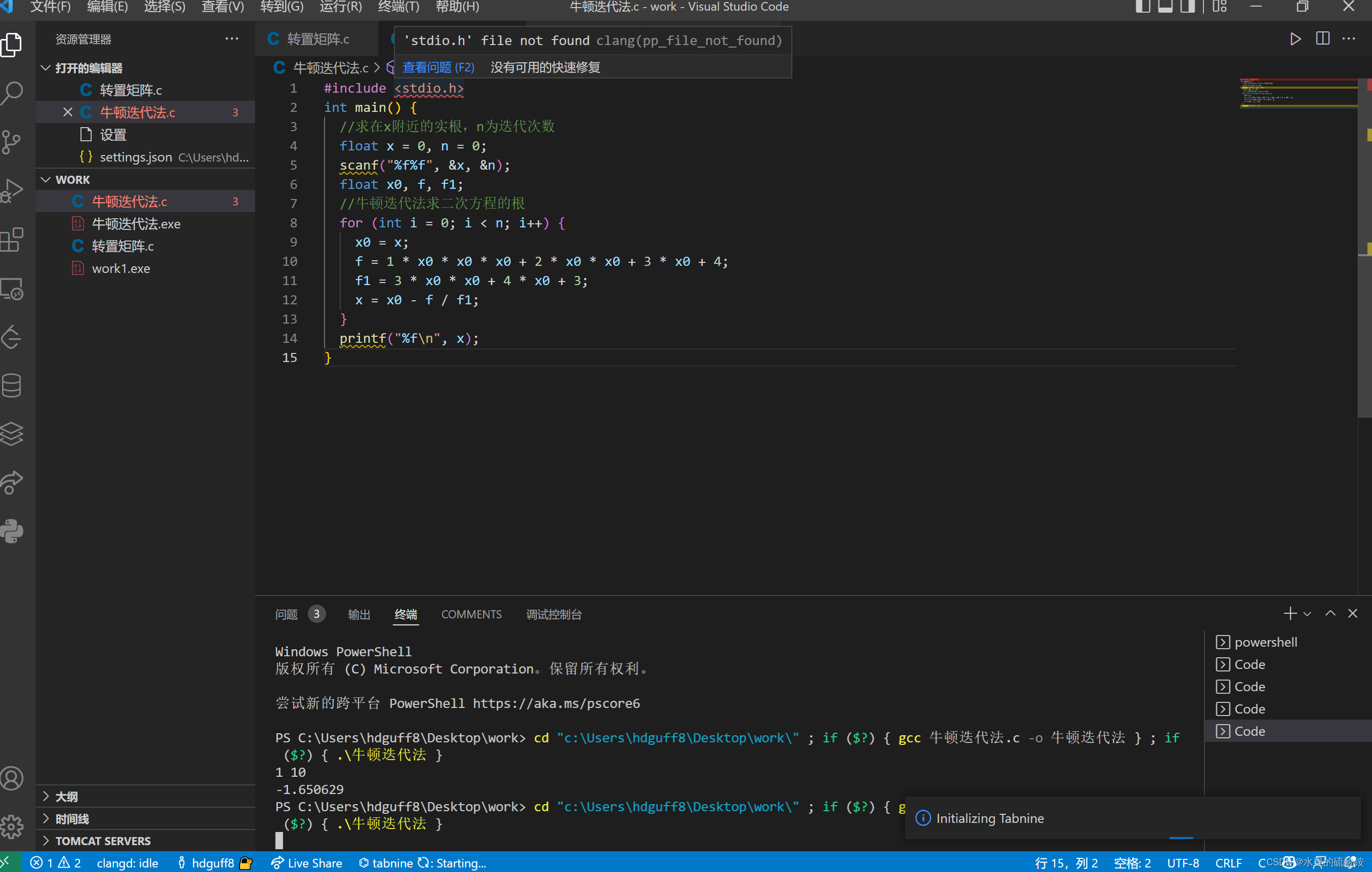1372x872 pixels.
Task: Toggle the customize layout control in the title bar
Action: [x=1219, y=7]
